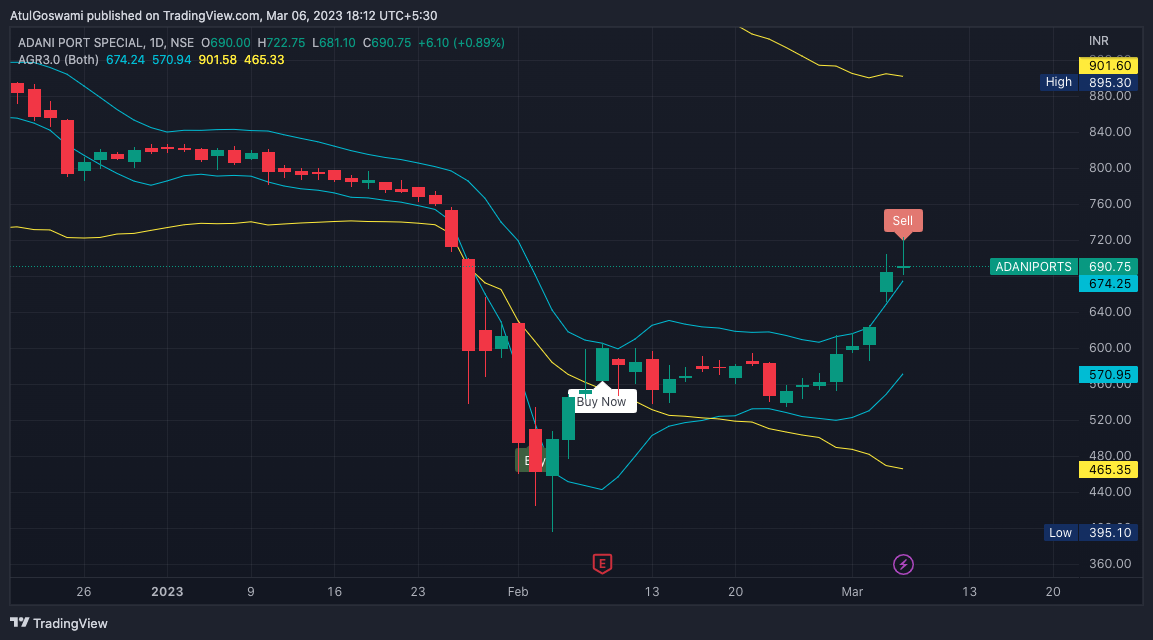Click the open price O690.00 value
Image resolution: width=1153 pixels, height=640 pixels.
click(x=226, y=43)
